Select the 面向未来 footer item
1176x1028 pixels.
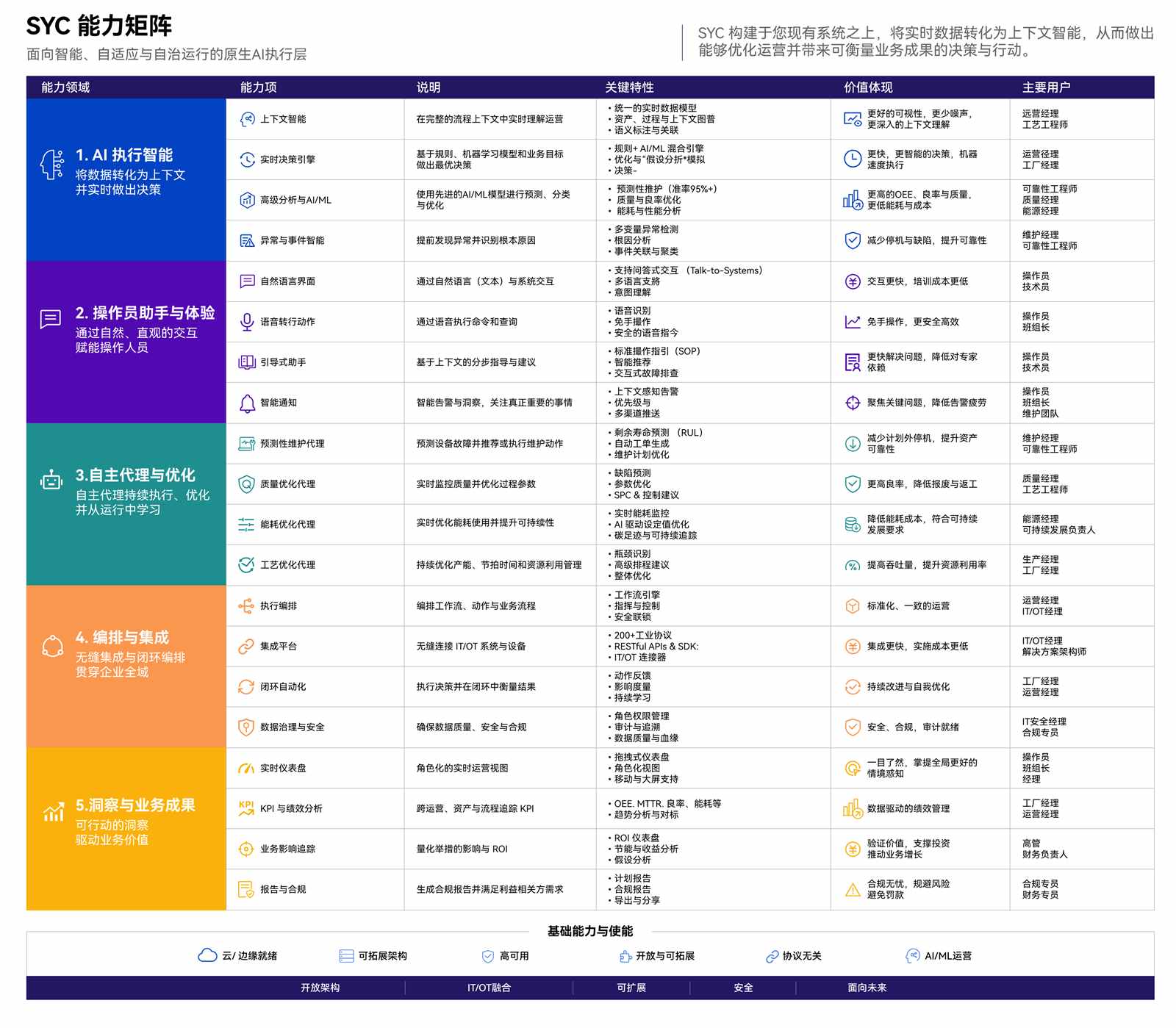867,988
